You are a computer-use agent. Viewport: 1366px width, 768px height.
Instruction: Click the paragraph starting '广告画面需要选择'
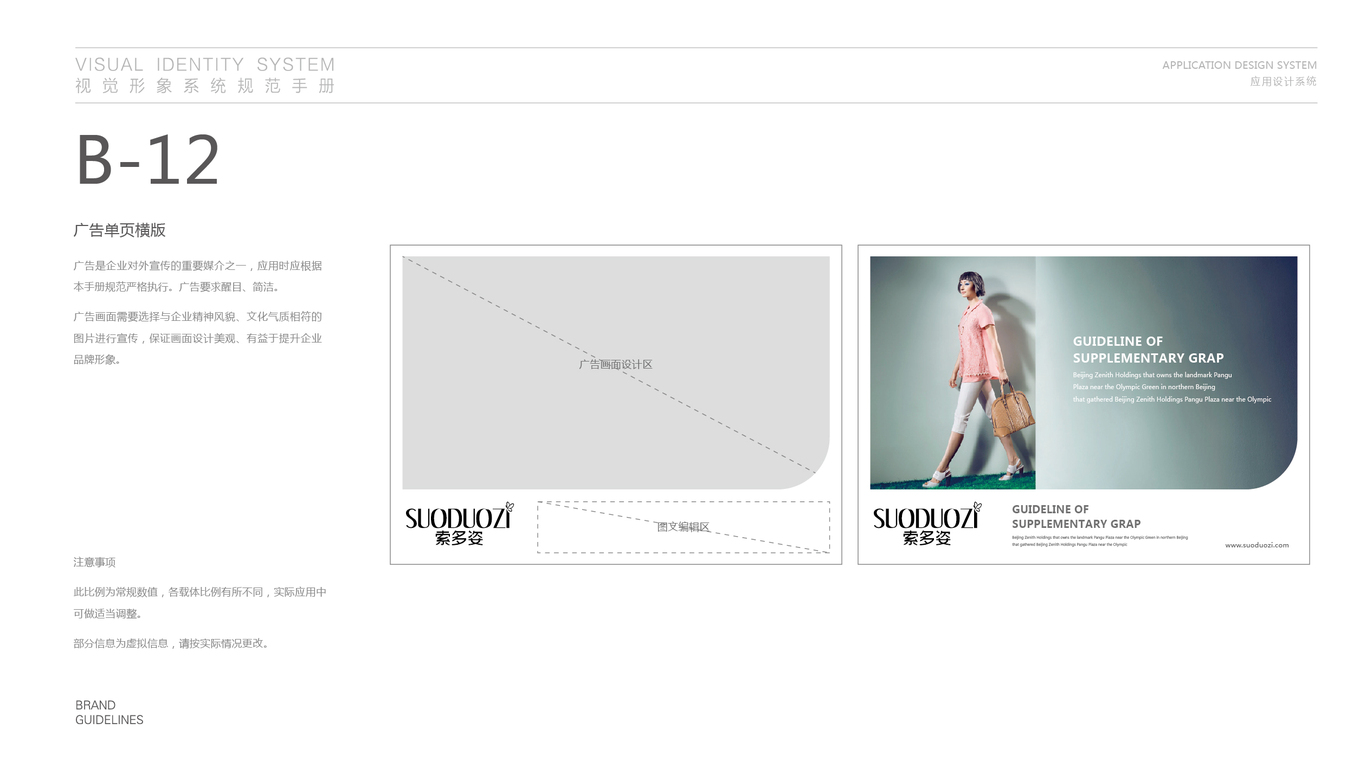point(198,338)
